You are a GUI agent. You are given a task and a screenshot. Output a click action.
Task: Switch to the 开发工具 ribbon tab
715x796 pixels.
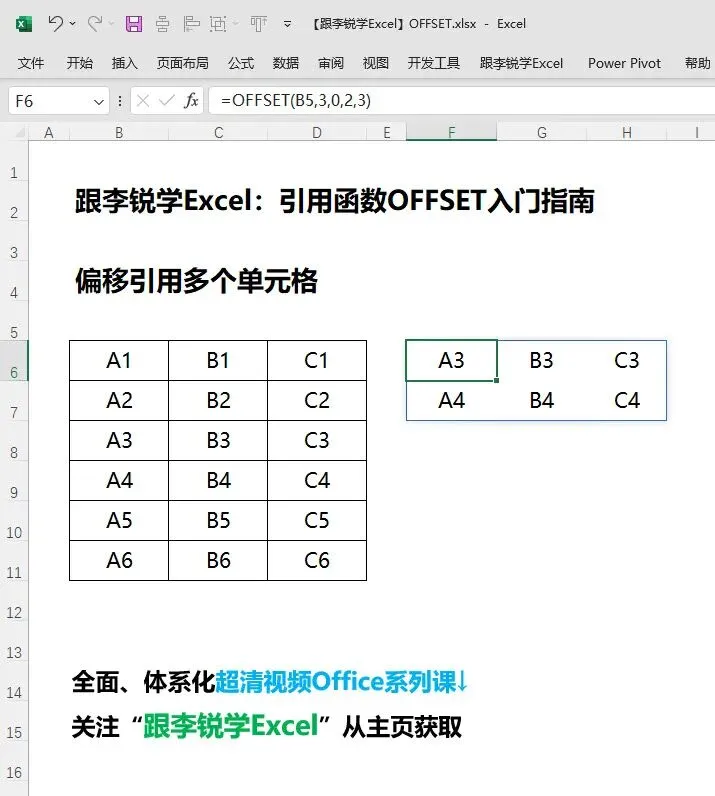point(434,63)
